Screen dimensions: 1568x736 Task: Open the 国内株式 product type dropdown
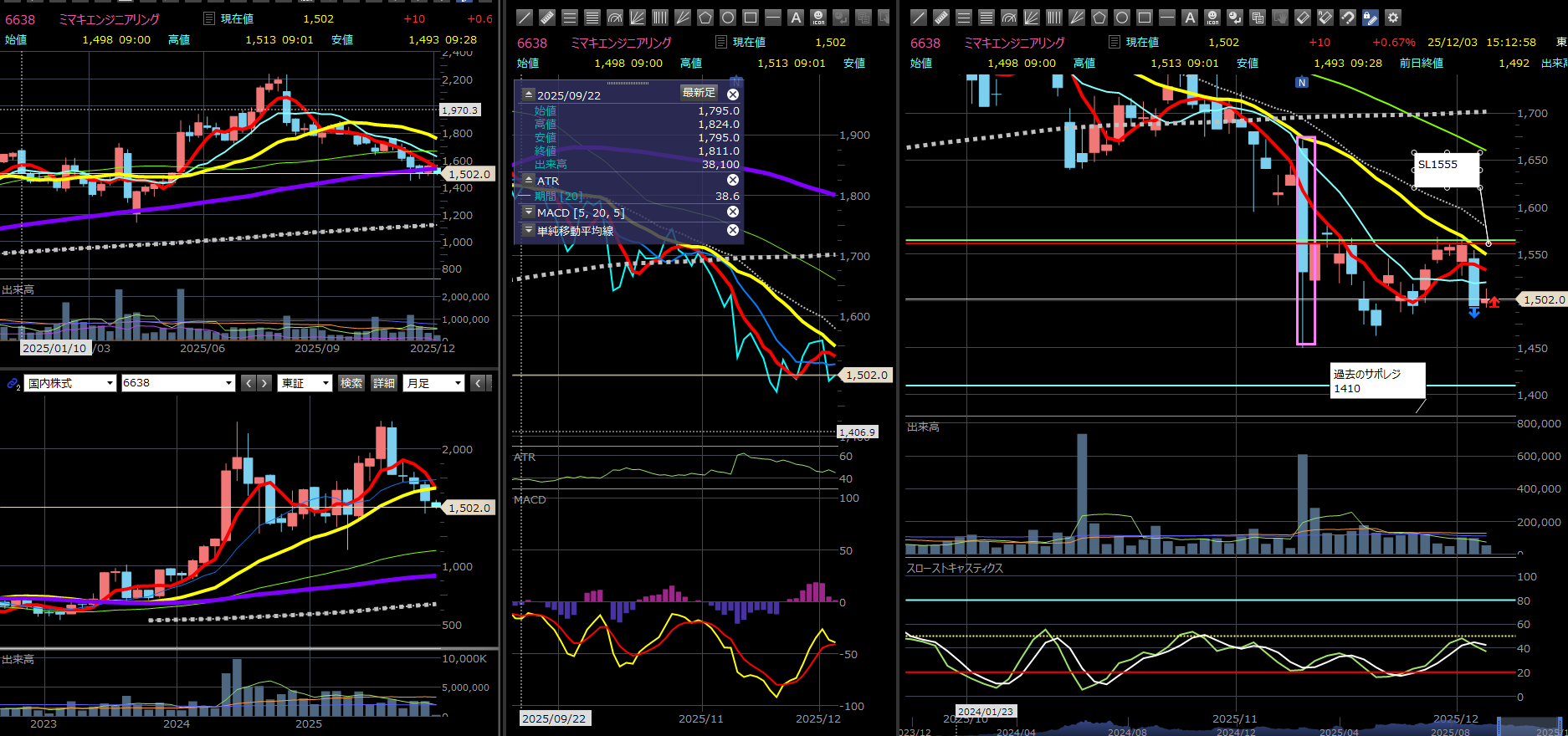click(x=70, y=383)
